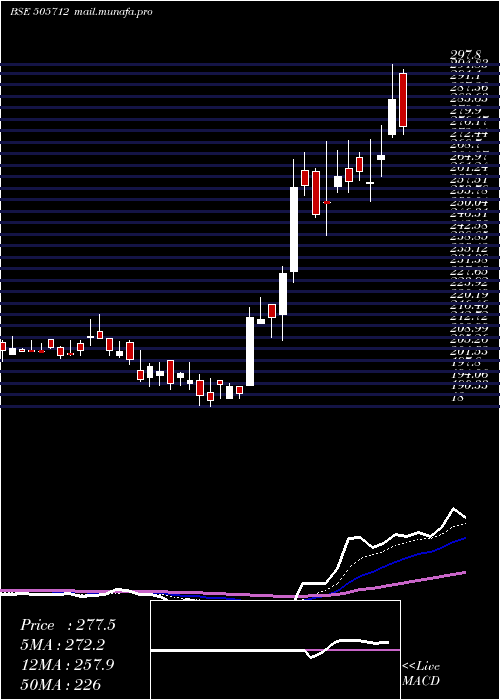
Task: Click the 'mail.munafa.pro' watermark link text
Action: pyautogui.click(x=112, y=12)
